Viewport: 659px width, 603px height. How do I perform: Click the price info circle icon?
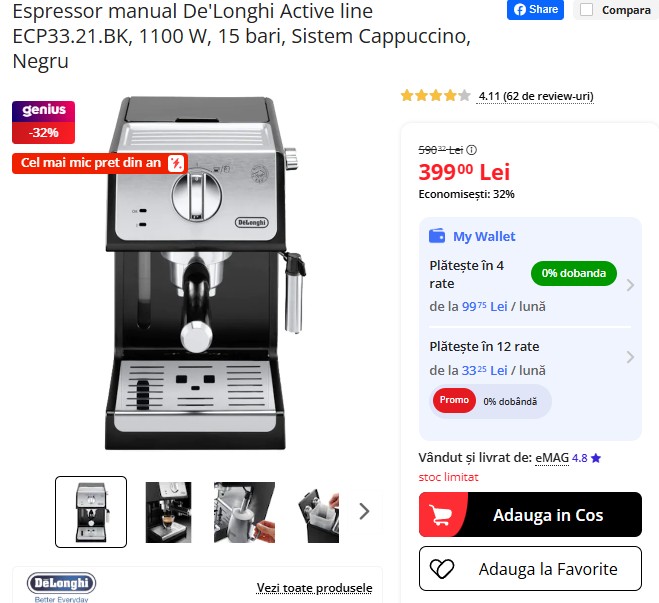click(x=472, y=150)
